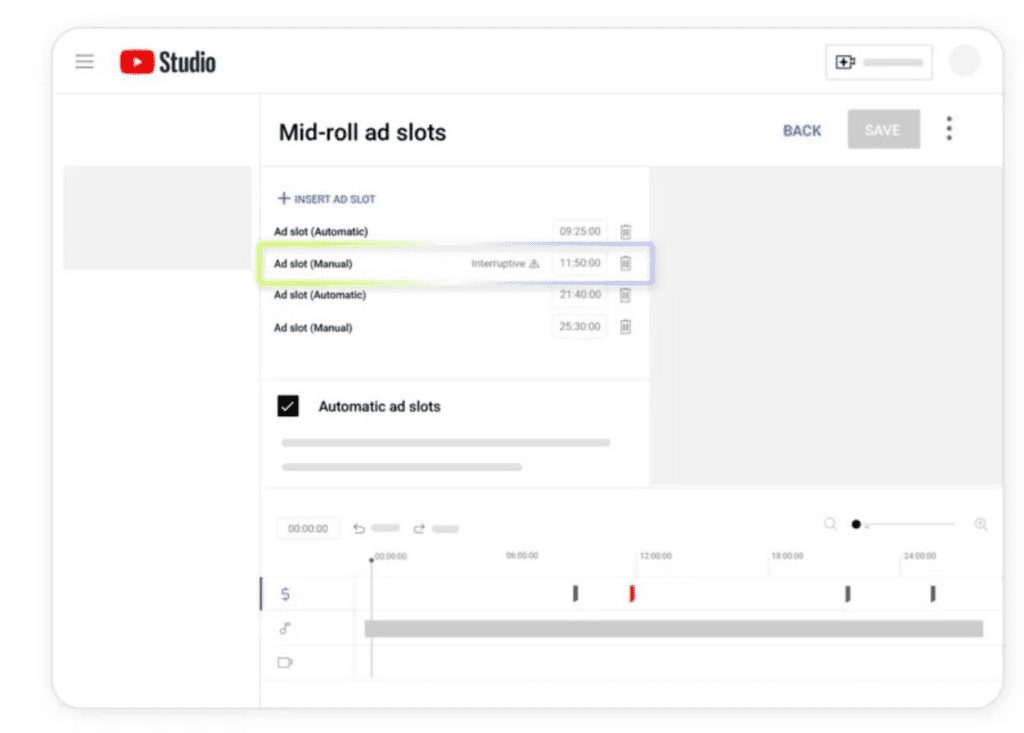The height and width of the screenshot is (733, 1024).
Task: Zoom in the timeline with magnifier plus
Action: point(981,524)
